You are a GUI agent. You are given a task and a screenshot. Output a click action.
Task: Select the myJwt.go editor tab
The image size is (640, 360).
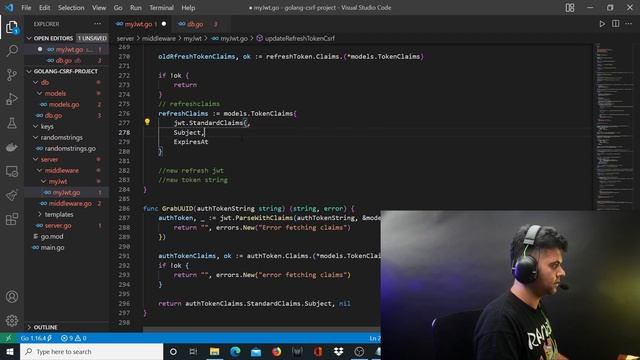pos(141,24)
